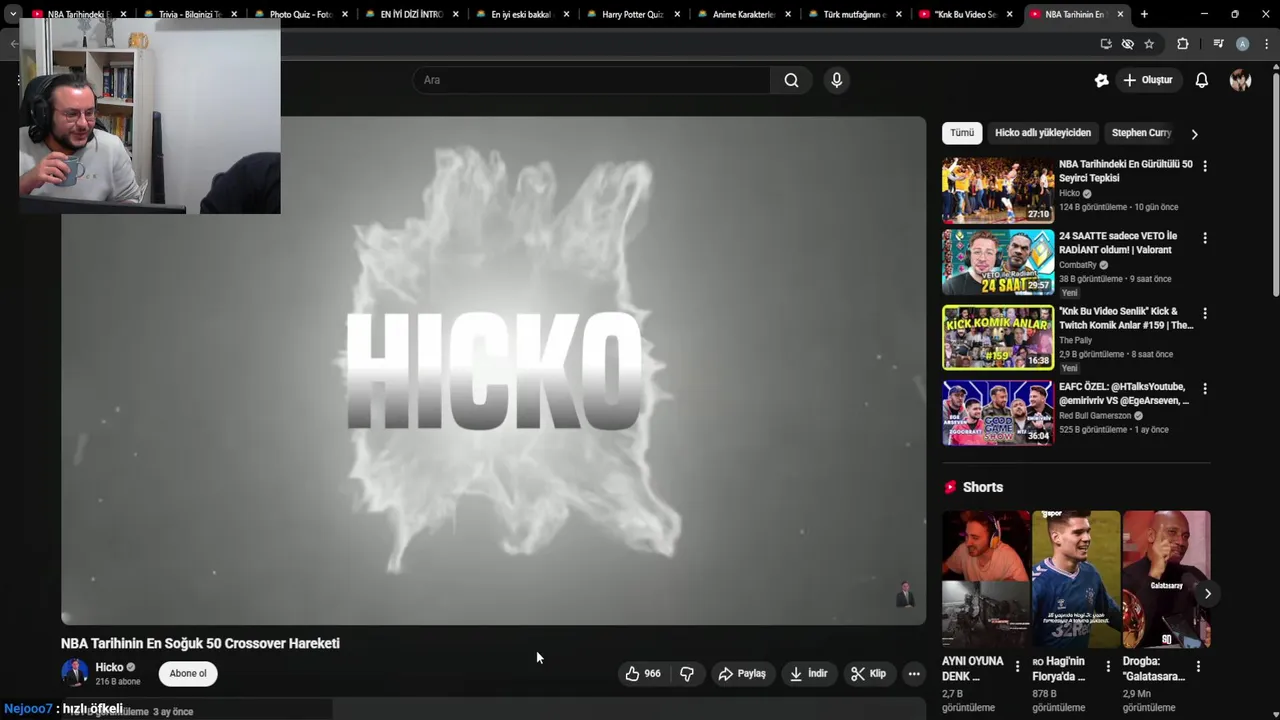The height and width of the screenshot is (720, 1280).
Task: Open the EAFC ÖZEL Red Bull thumbnail
Action: tap(998, 413)
